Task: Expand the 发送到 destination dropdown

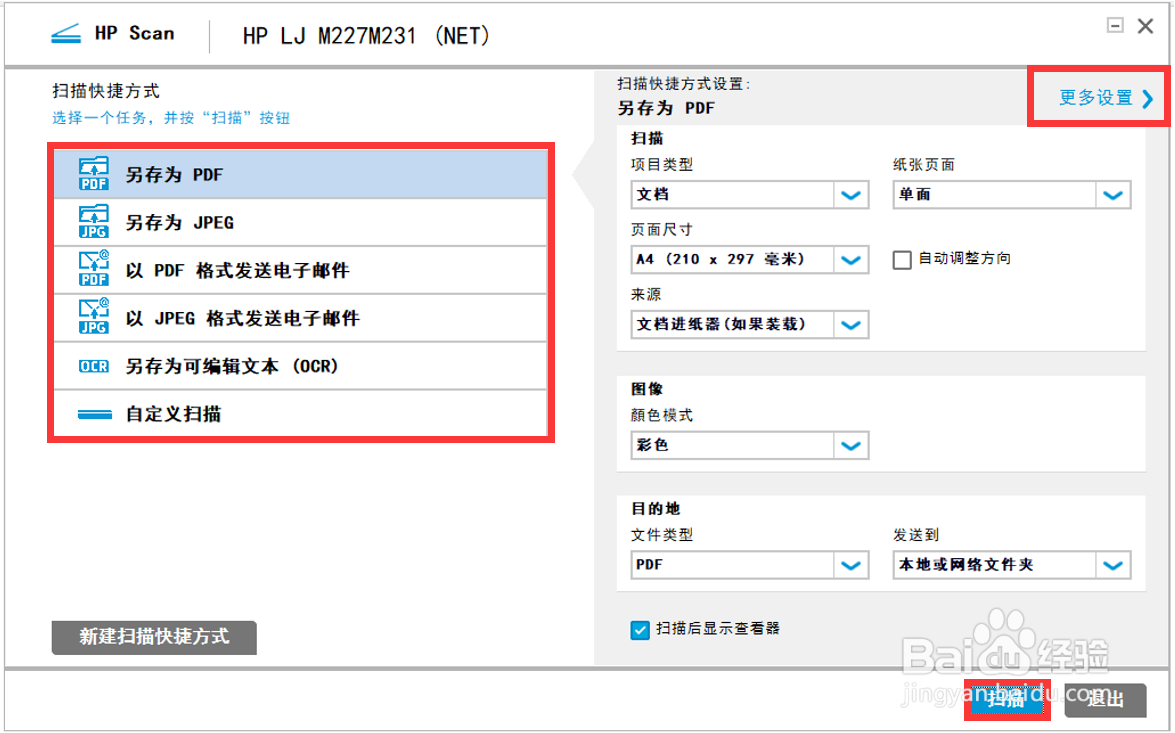Action: tap(1113, 565)
